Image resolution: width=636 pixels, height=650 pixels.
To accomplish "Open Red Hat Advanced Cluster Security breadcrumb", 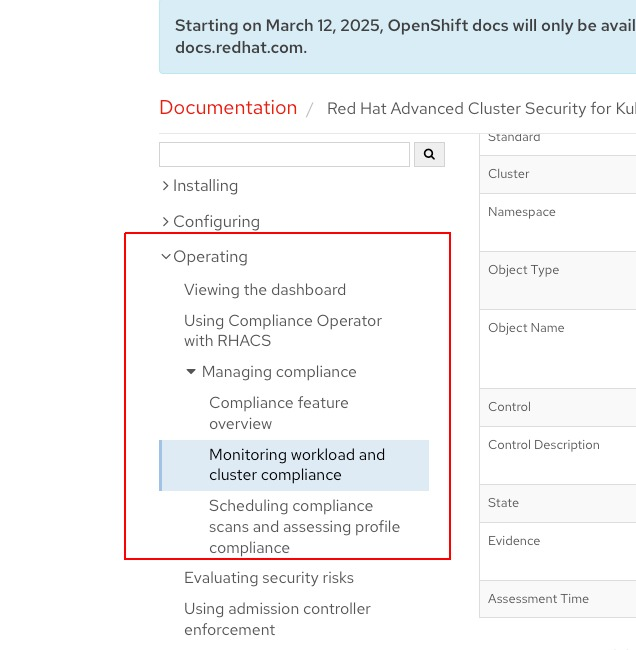I will [x=481, y=109].
